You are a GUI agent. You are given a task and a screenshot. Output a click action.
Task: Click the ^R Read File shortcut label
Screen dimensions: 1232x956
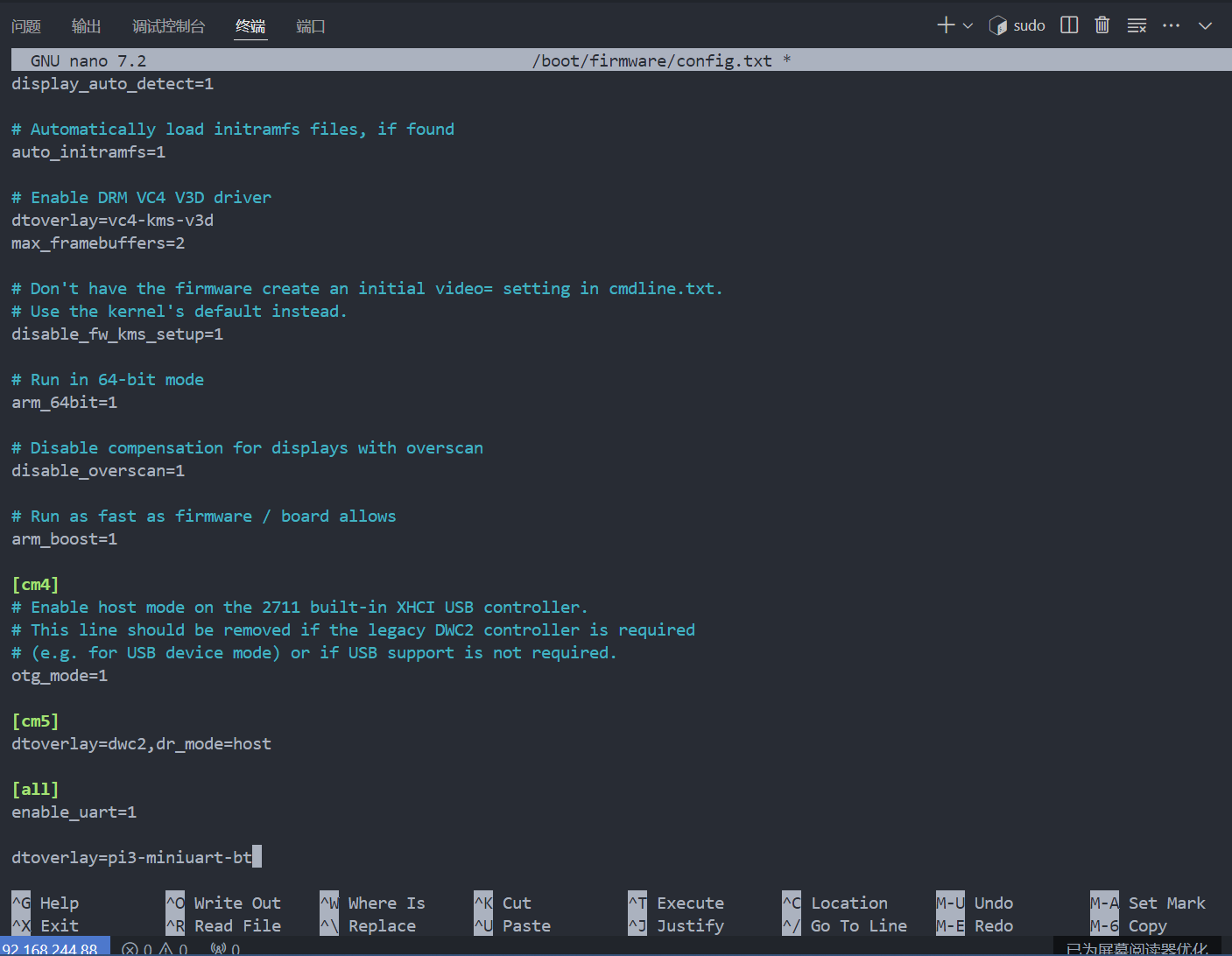pos(223,925)
